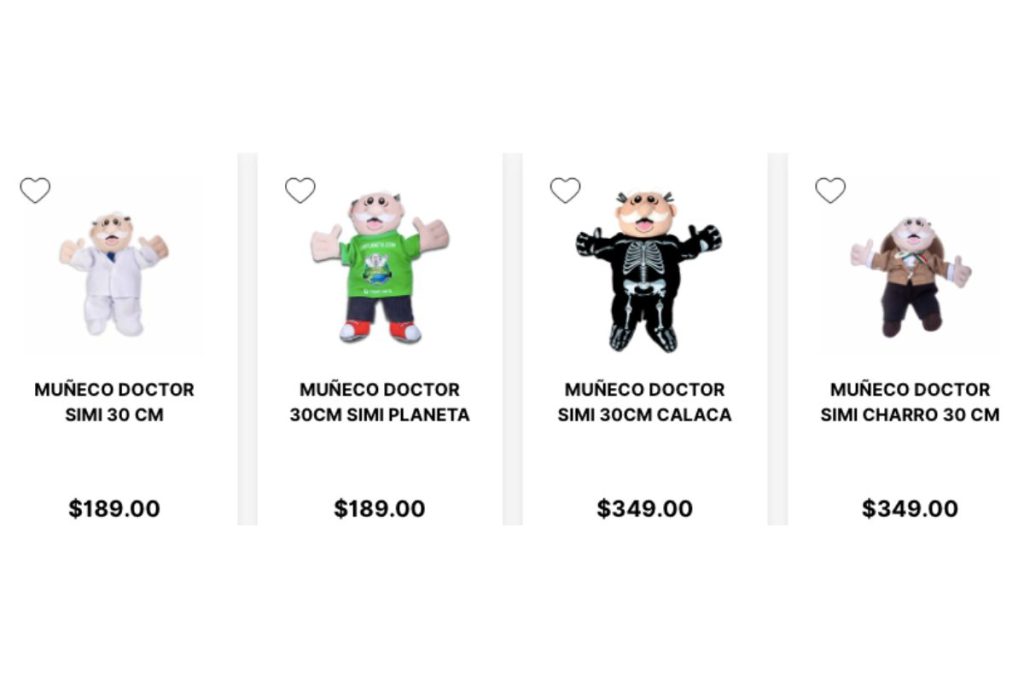This screenshot has width=1024, height=678.
Task: Open the skeleton-costume Simi Calaca image
Action: [x=646, y=270]
